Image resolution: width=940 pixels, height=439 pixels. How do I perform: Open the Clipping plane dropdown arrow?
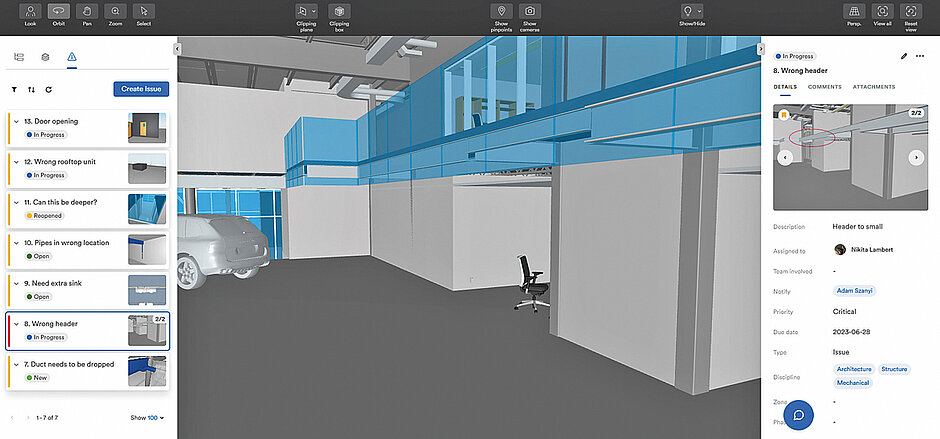click(x=315, y=11)
